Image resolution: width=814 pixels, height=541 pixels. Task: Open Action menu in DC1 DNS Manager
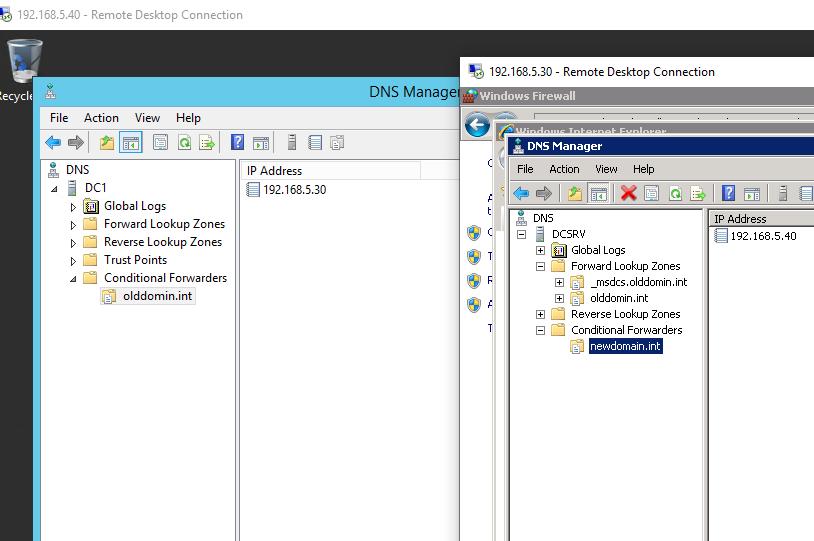pyautogui.click(x=101, y=118)
